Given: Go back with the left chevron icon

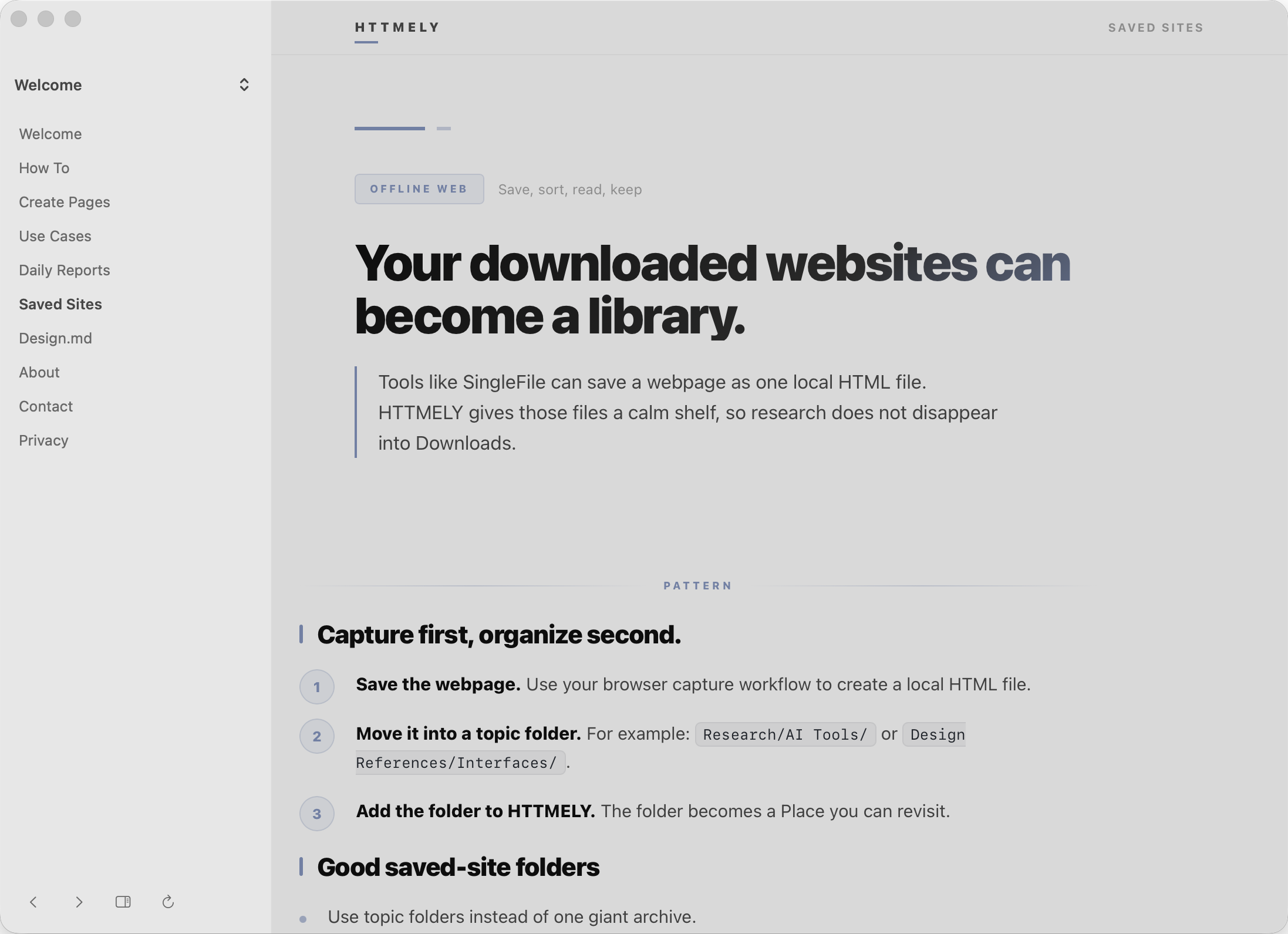Looking at the screenshot, I should point(33,902).
